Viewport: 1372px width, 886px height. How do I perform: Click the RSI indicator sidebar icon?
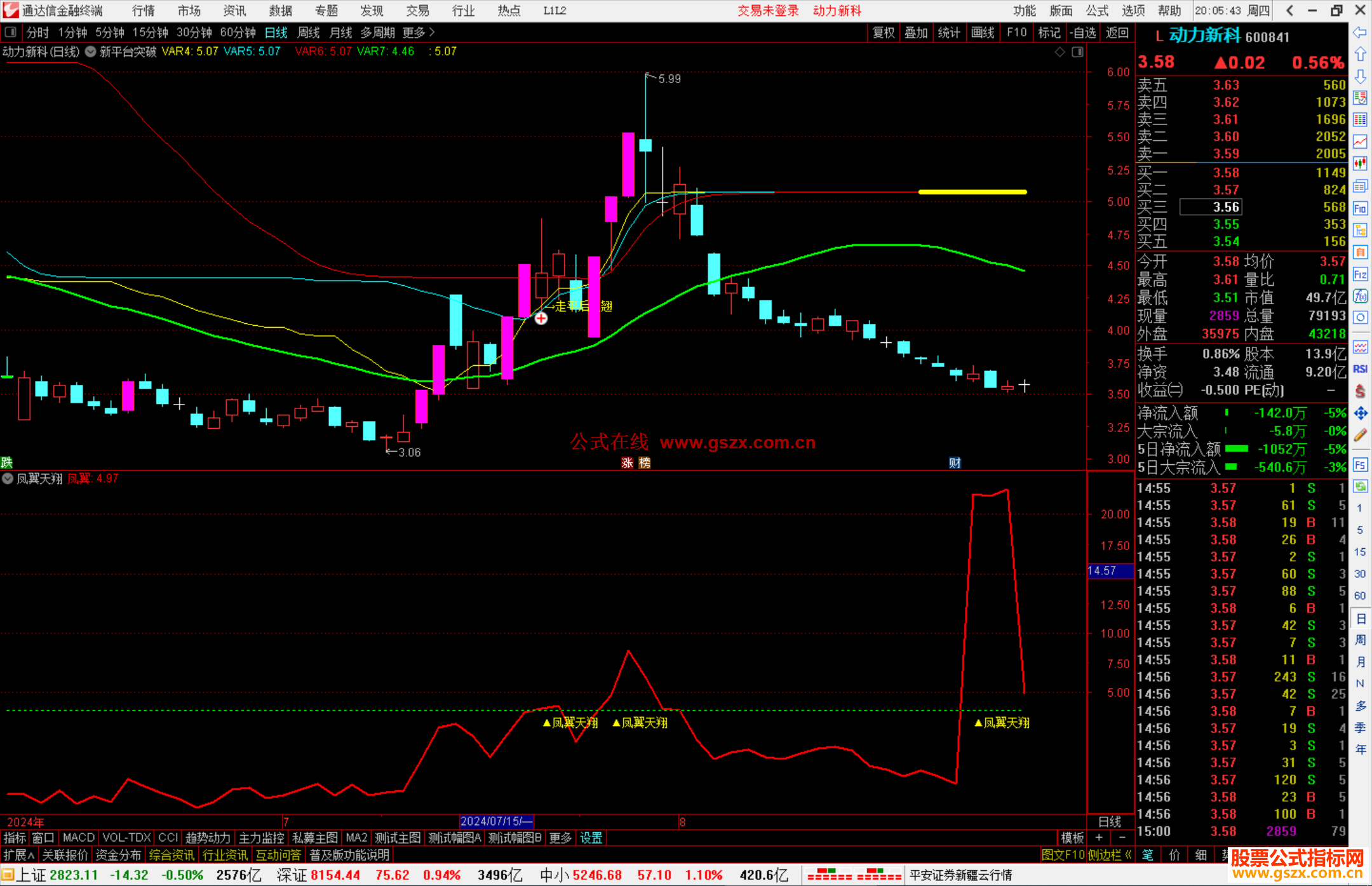click(x=1360, y=369)
